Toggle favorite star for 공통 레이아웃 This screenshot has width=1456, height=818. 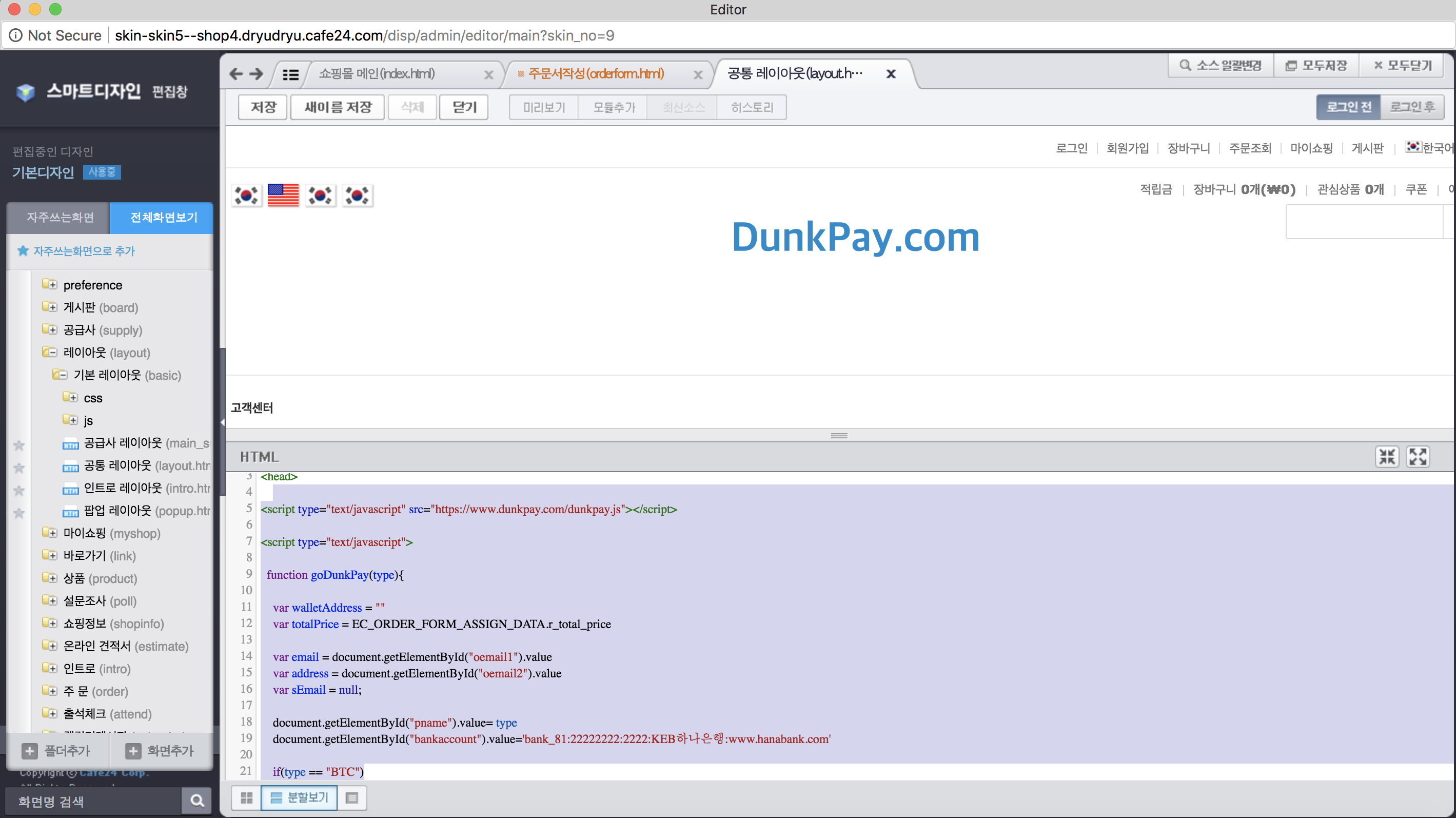pyautogui.click(x=18, y=468)
